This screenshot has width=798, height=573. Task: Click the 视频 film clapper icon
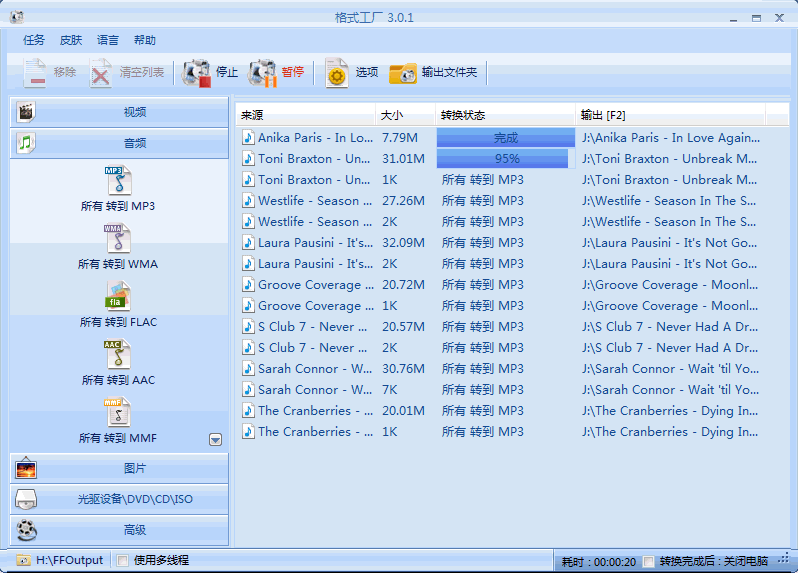click(25, 112)
